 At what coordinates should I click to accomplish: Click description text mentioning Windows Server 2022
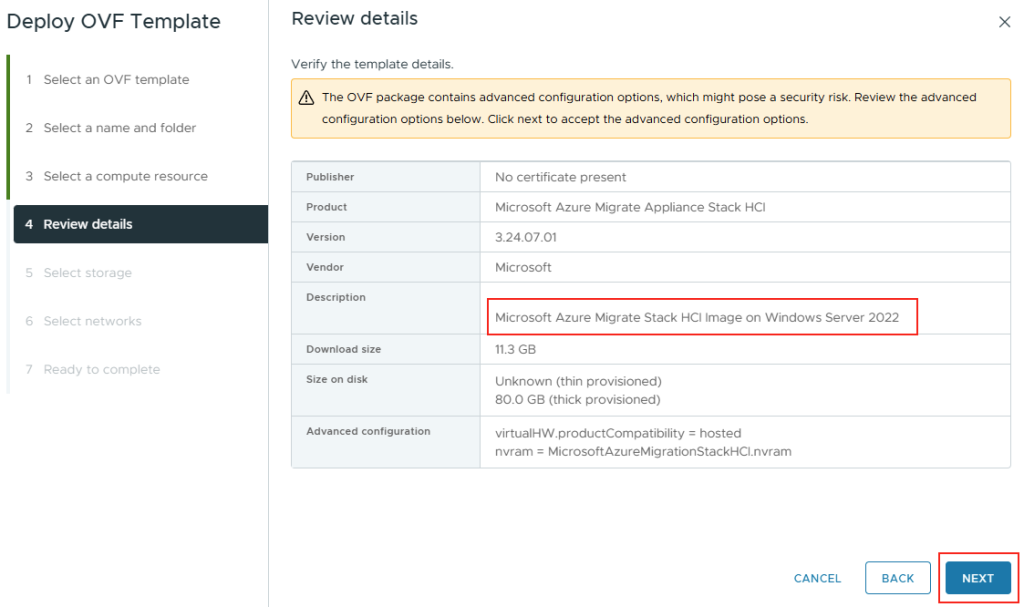(x=697, y=318)
